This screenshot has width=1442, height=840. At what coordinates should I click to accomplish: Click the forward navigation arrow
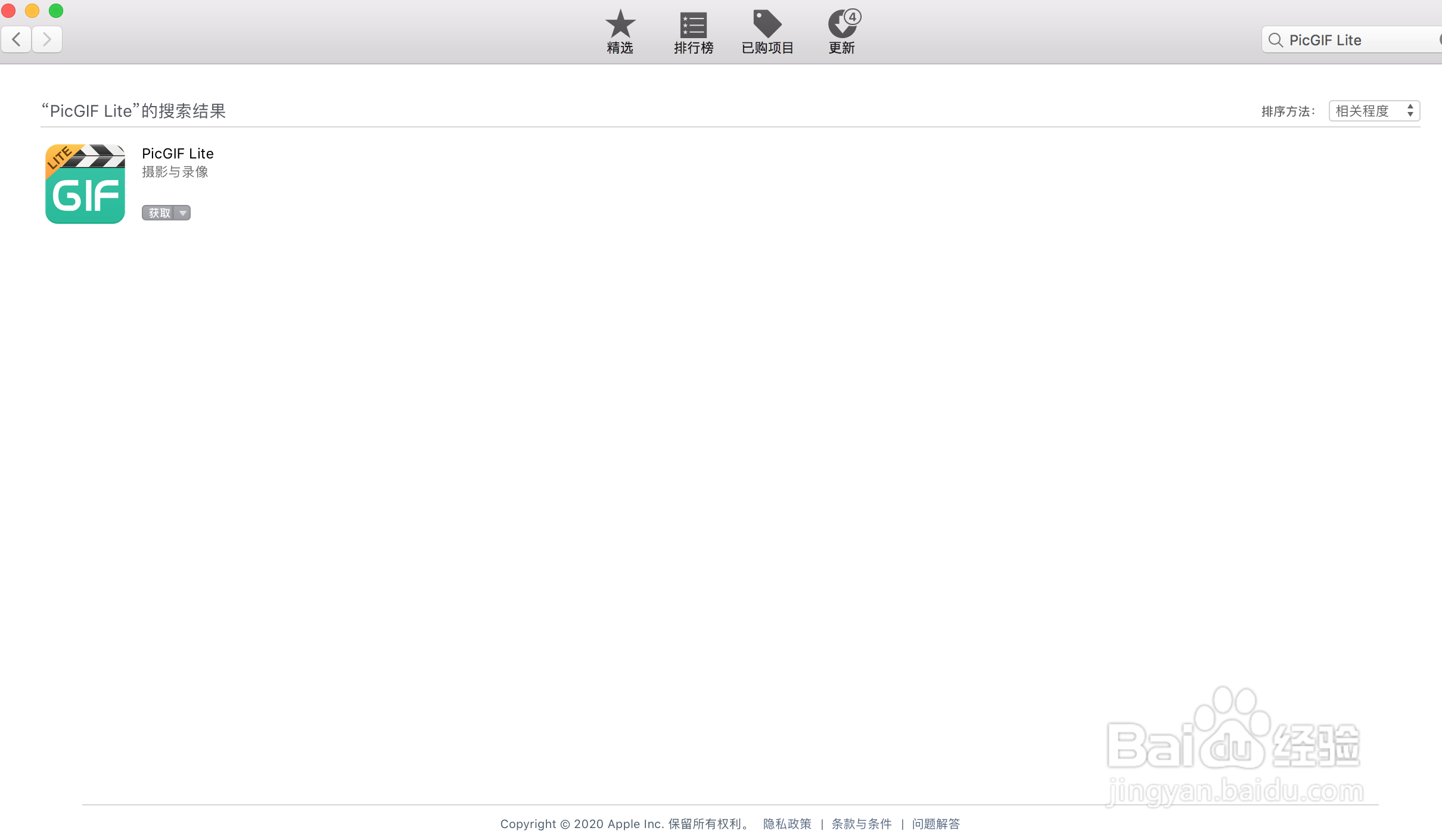47,39
